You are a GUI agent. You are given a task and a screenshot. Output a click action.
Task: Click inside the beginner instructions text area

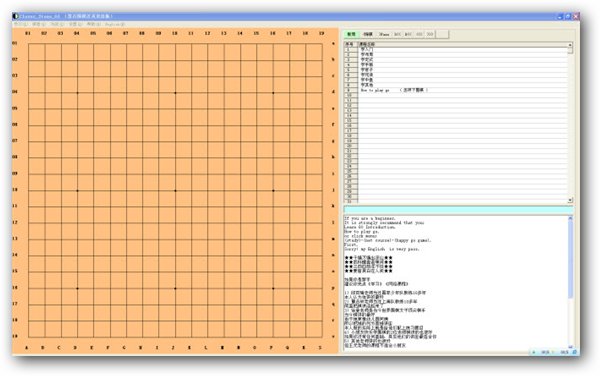pos(455,282)
